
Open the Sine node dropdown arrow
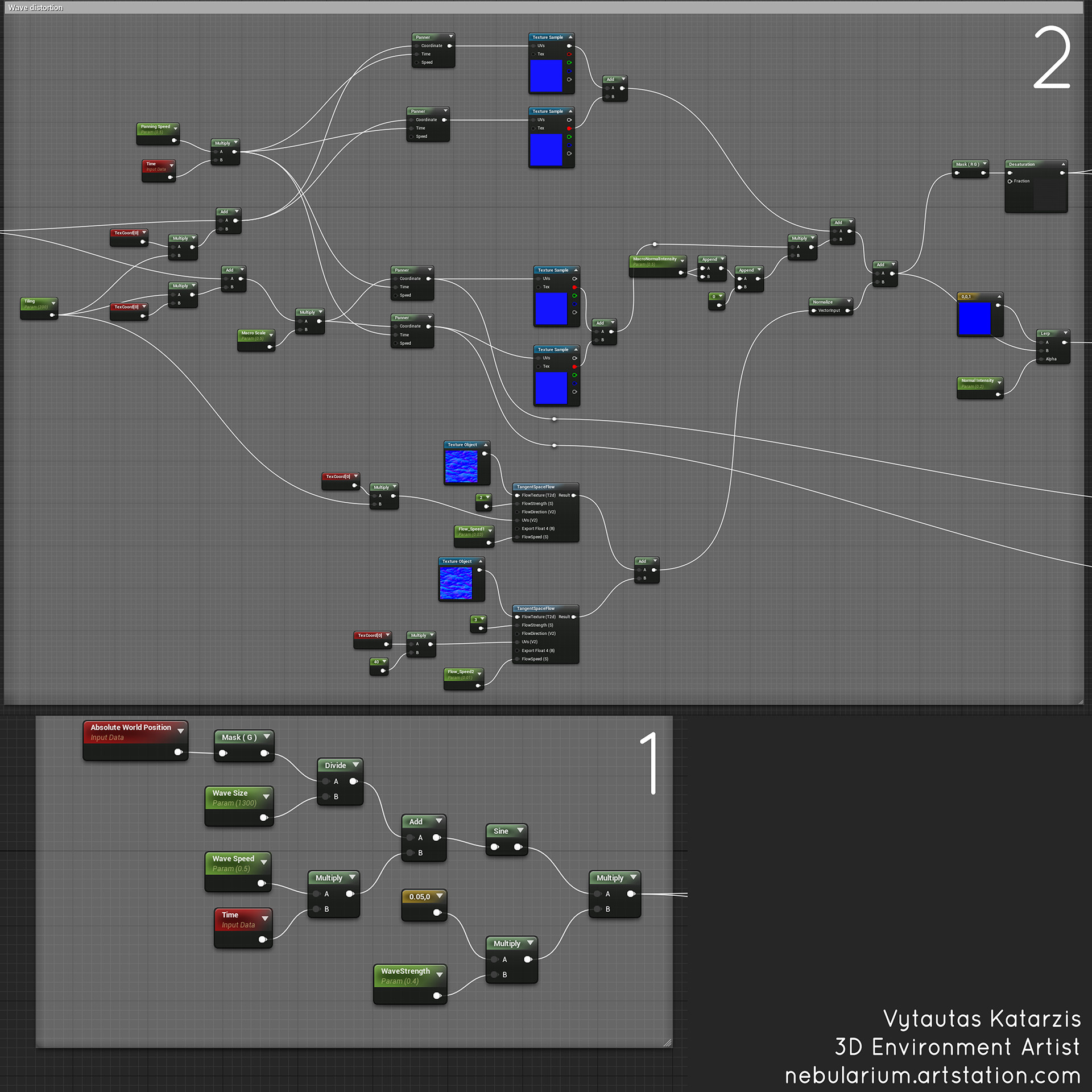click(x=520, y=830)
